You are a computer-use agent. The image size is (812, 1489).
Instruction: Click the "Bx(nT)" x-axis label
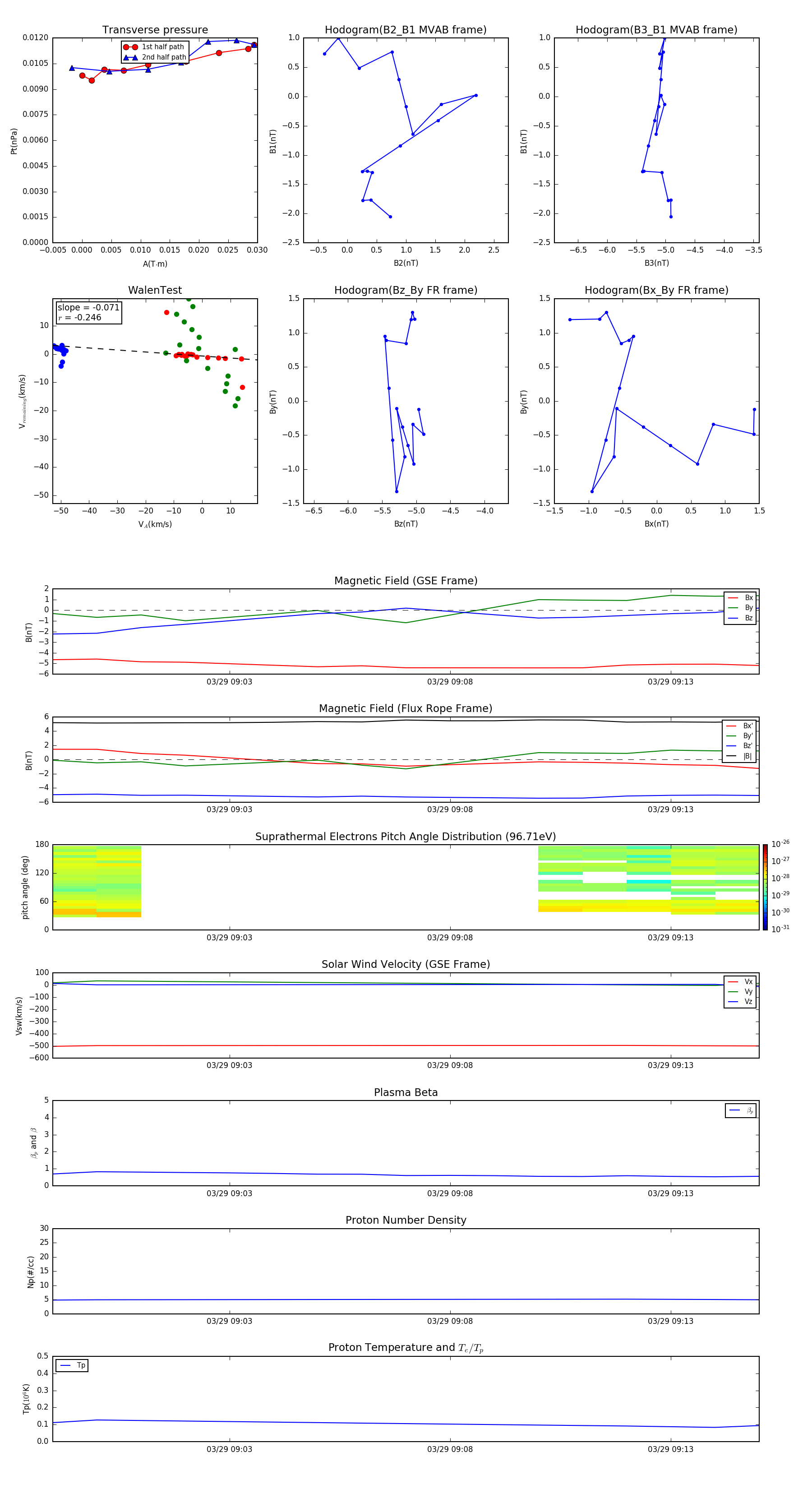pyautogui.click(x=656, y=524)
